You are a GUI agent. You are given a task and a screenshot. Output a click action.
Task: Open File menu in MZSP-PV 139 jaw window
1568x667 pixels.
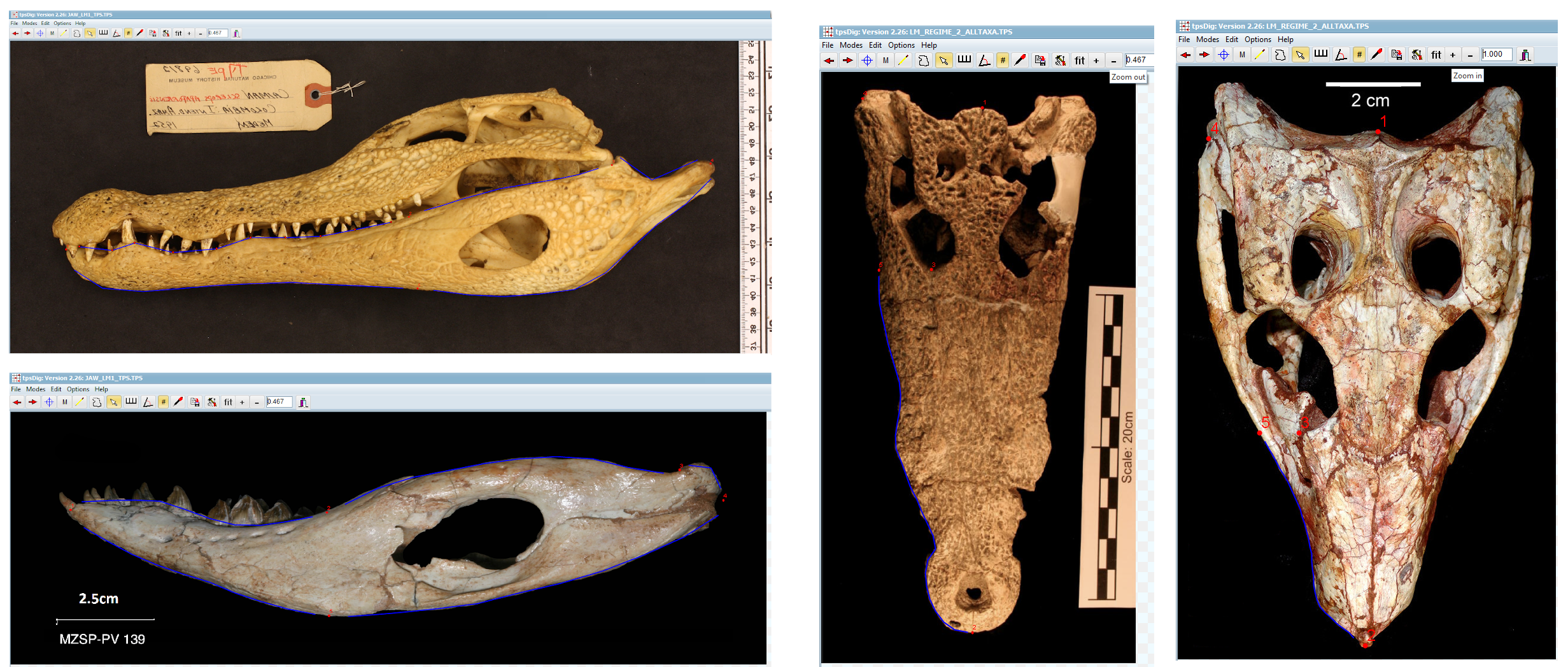16,389
